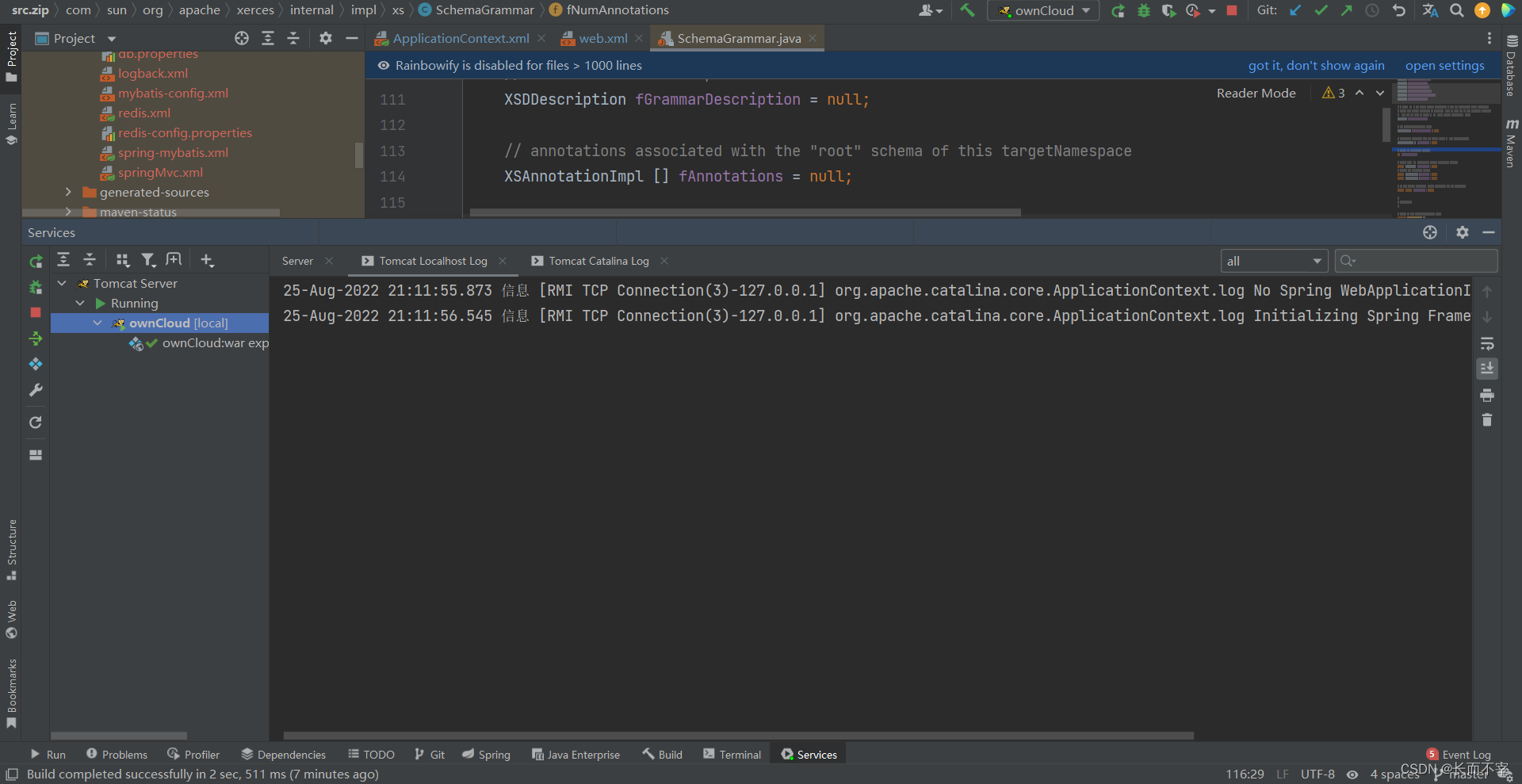This screenshot has width=1522, height=784.
Task: Open the Filter menu in Services
Action: (x=148, y=259)
